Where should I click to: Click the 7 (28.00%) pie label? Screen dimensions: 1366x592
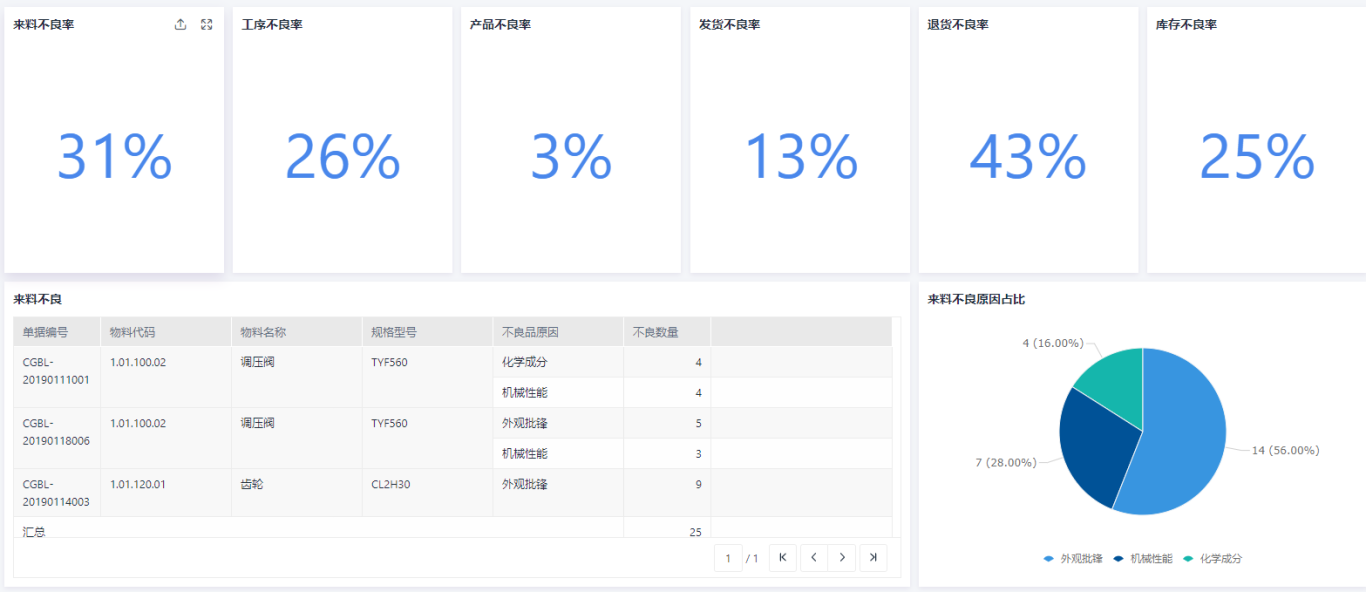(1006, 462)
